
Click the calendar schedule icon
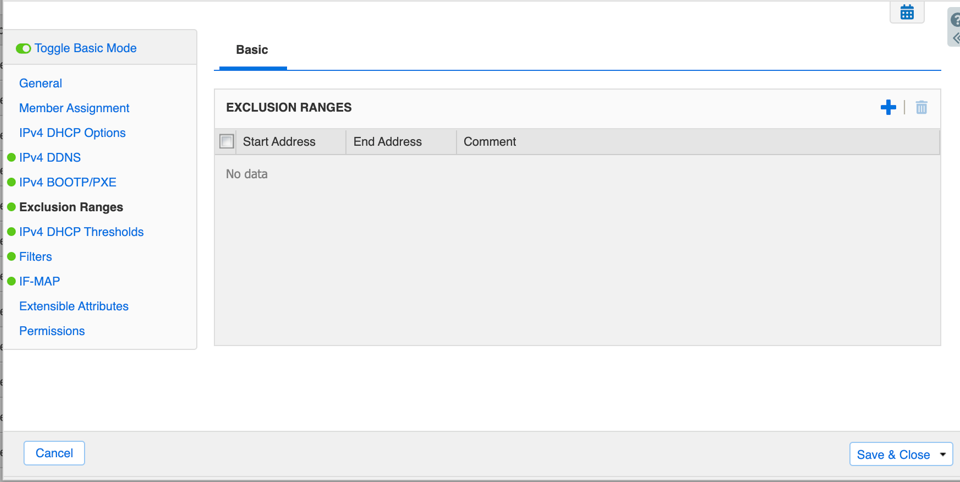(x=907, y=13)
